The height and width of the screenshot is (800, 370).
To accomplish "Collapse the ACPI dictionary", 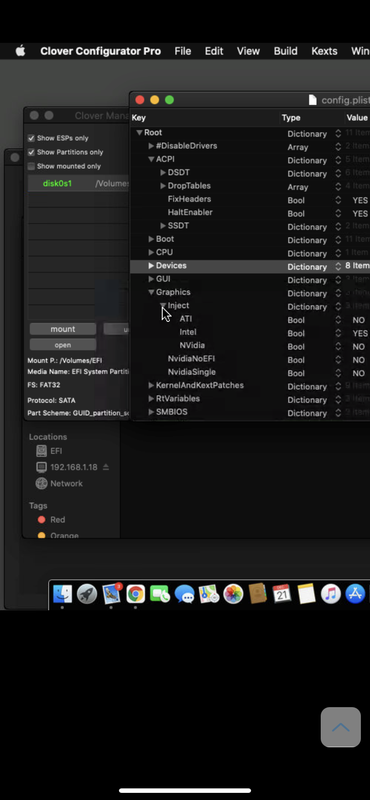I will tap(151, 159).
